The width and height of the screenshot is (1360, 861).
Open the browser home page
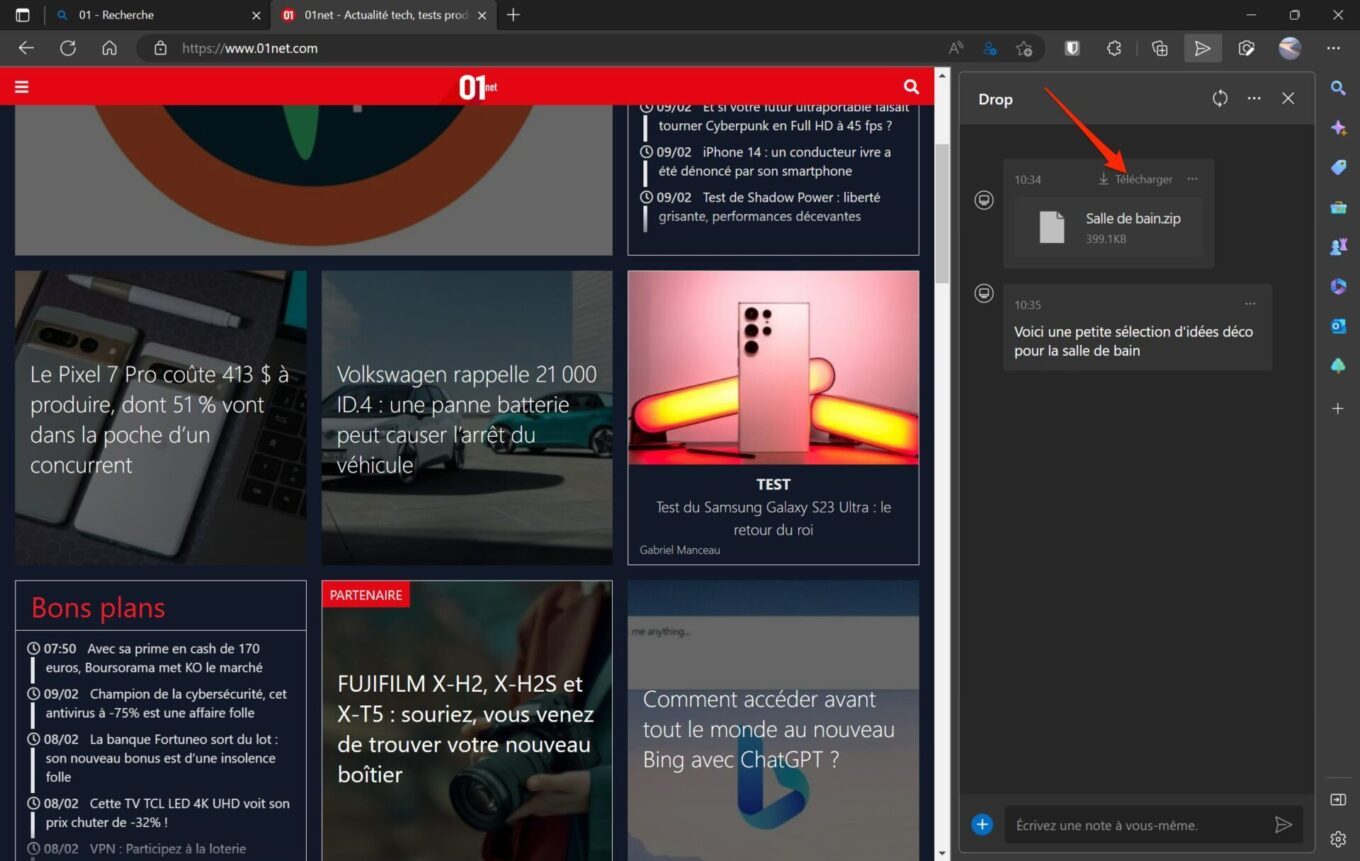pyautogui.click(x=110, y=48)
